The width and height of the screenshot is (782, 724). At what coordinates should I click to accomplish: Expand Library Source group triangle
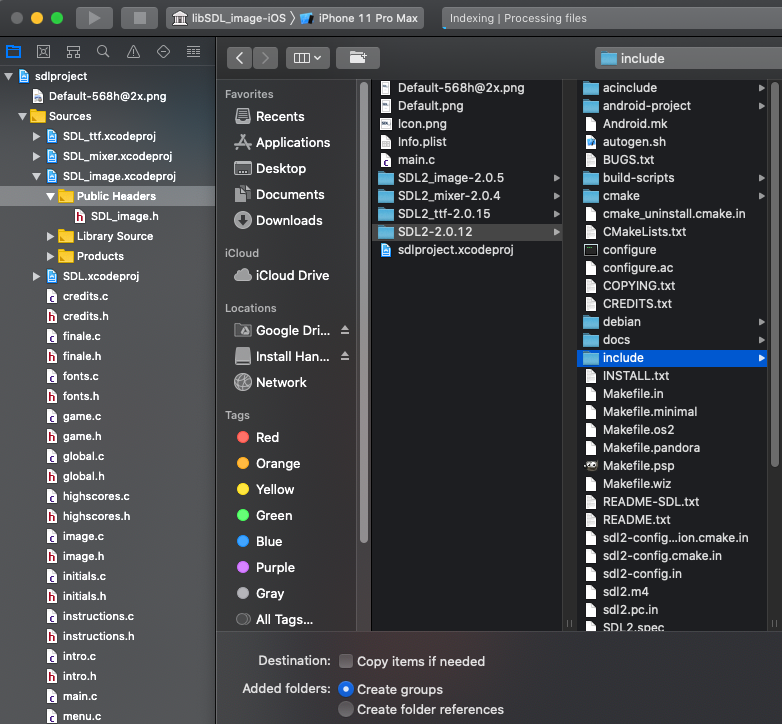point(50,236)
